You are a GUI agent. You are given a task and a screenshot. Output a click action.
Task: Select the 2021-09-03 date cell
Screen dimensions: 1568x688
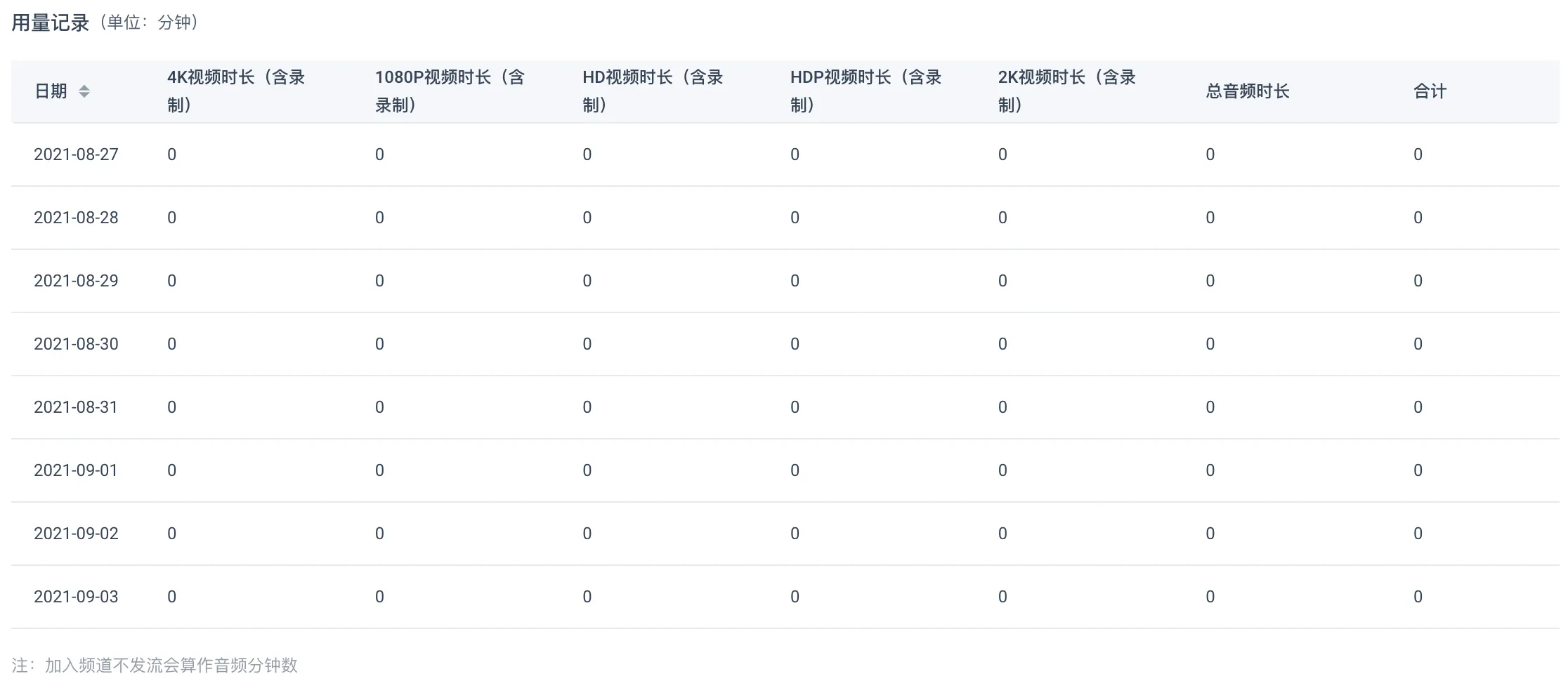(76, 597)
